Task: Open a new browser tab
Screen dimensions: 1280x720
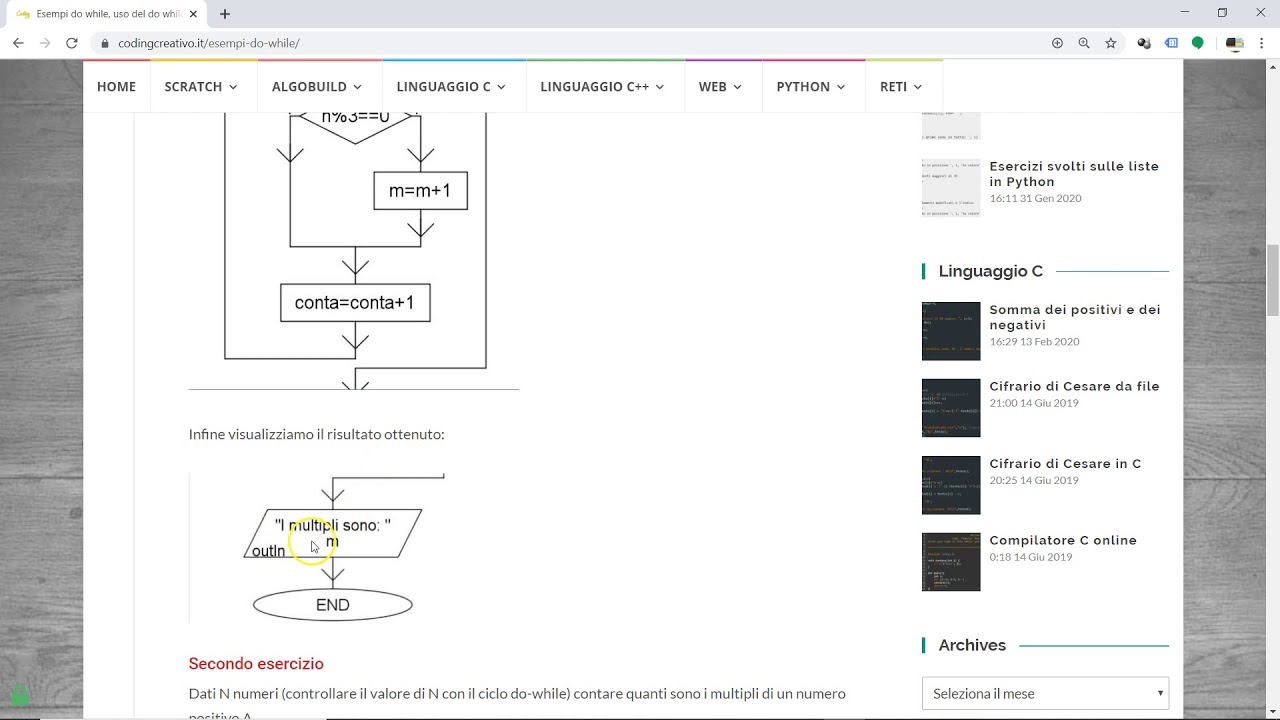Action: pos(225,14)
